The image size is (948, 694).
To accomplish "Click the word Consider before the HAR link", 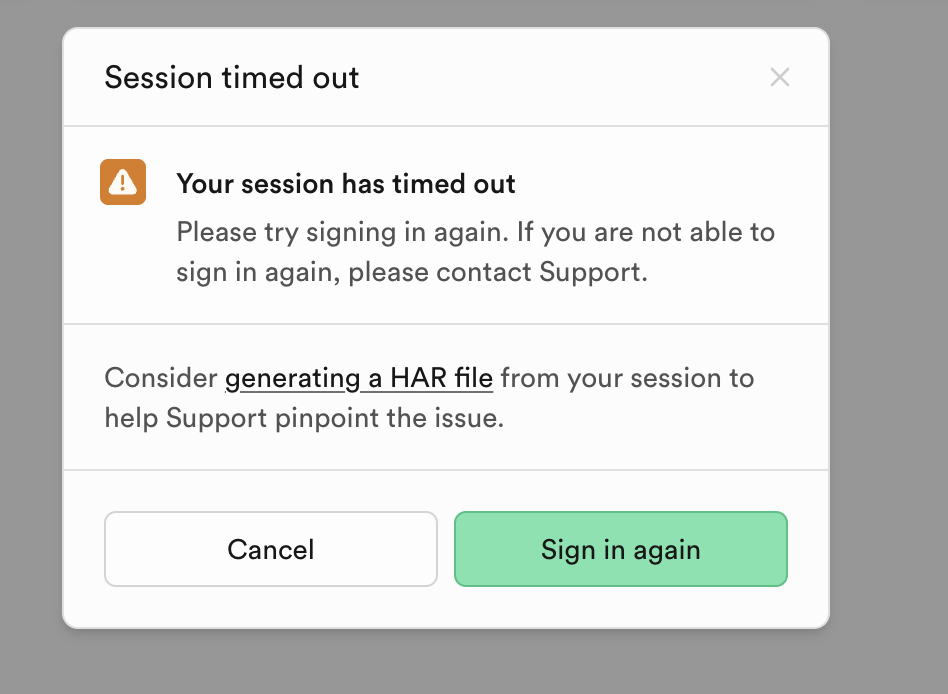I will [160, 378].
